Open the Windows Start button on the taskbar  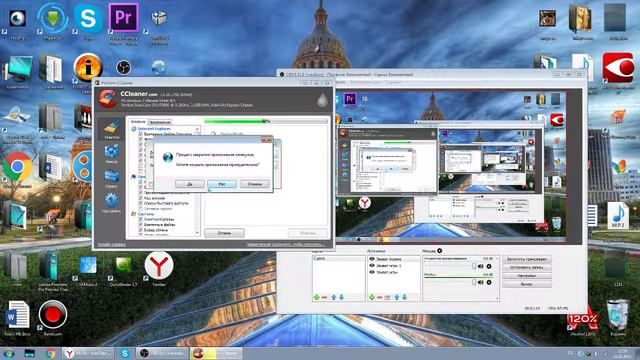tap(8, 353)
